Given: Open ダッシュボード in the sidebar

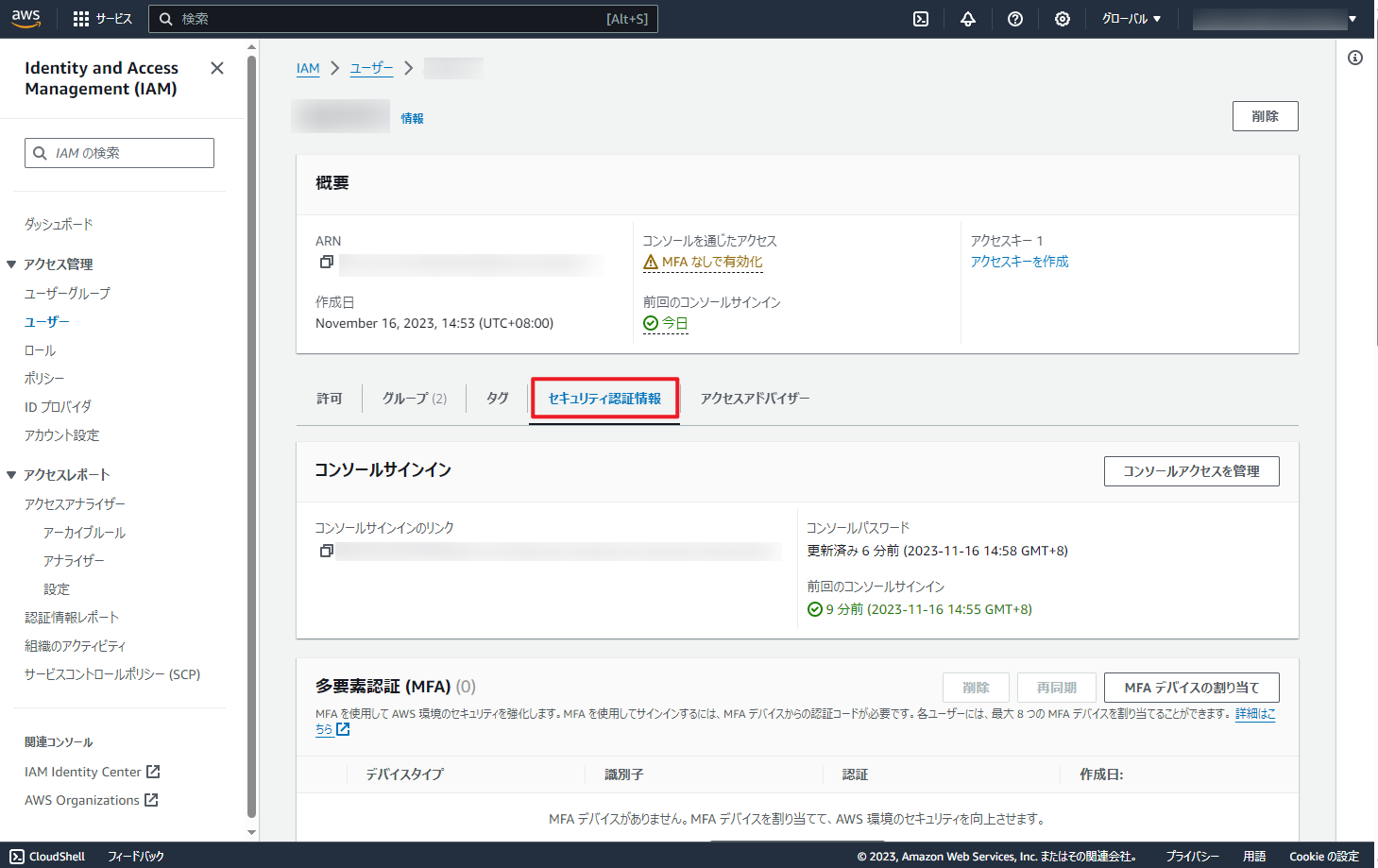Looking at the screenshot, I should pos(59,225).
